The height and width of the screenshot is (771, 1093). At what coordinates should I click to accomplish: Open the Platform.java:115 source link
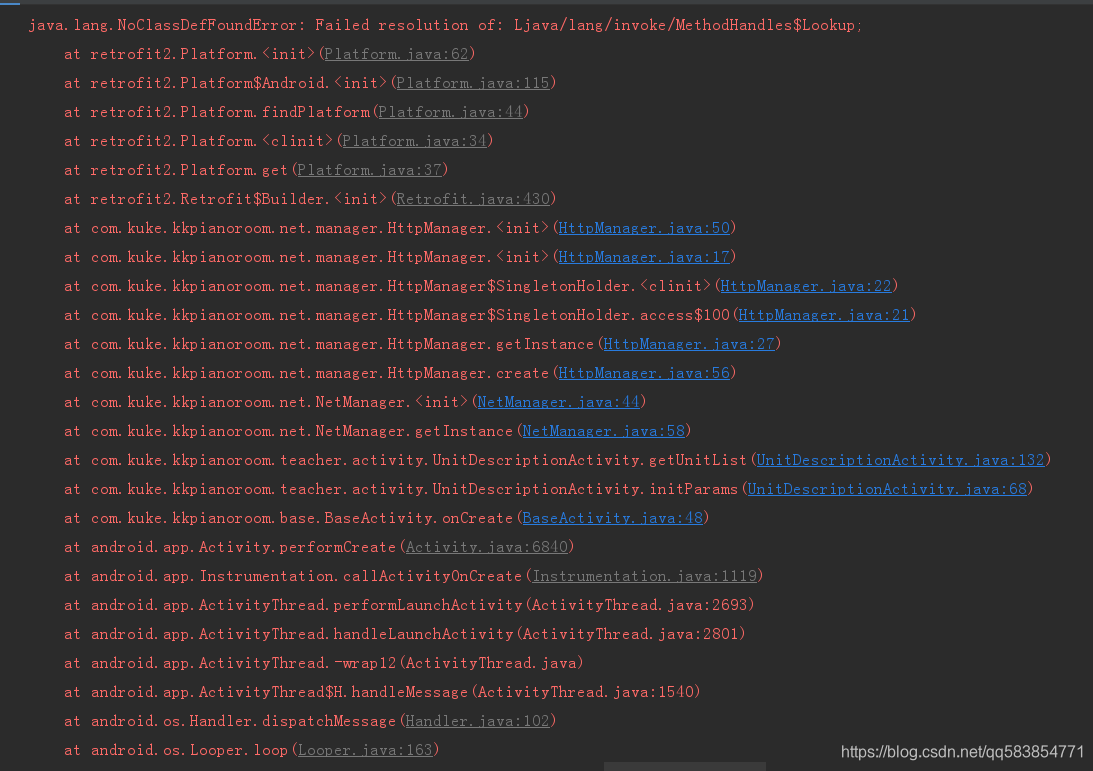click(473, 83)
